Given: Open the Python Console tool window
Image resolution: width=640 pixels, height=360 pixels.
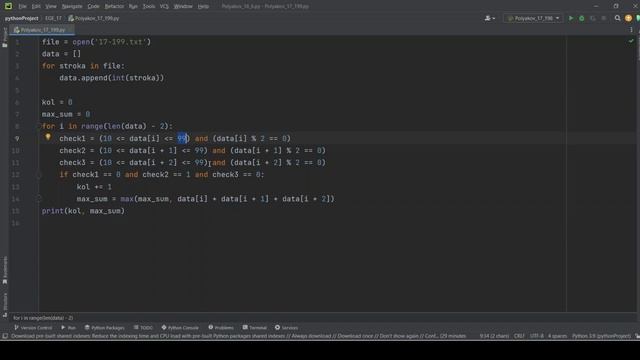Looking at the screenshot, I should (180, 327).
